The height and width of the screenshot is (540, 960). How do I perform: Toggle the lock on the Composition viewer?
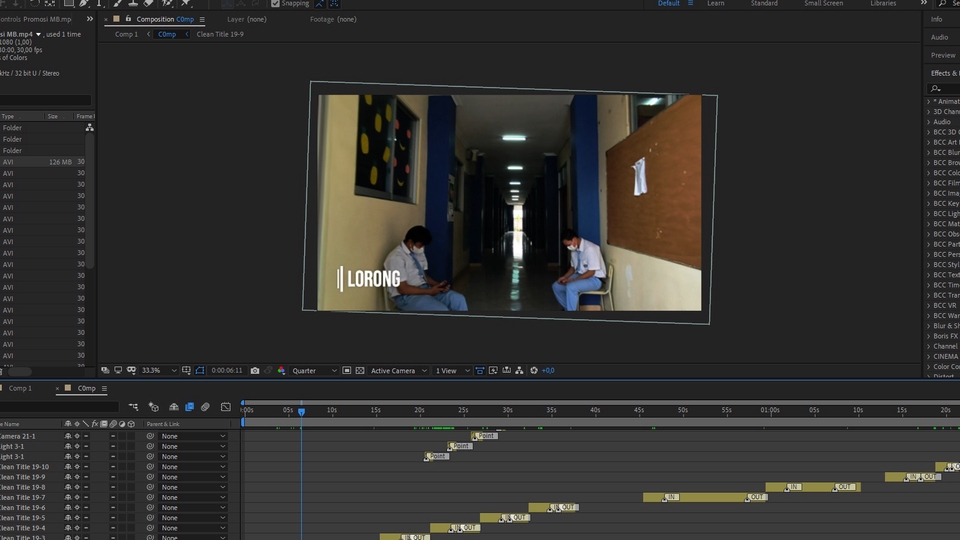click(x=128, y=19)
